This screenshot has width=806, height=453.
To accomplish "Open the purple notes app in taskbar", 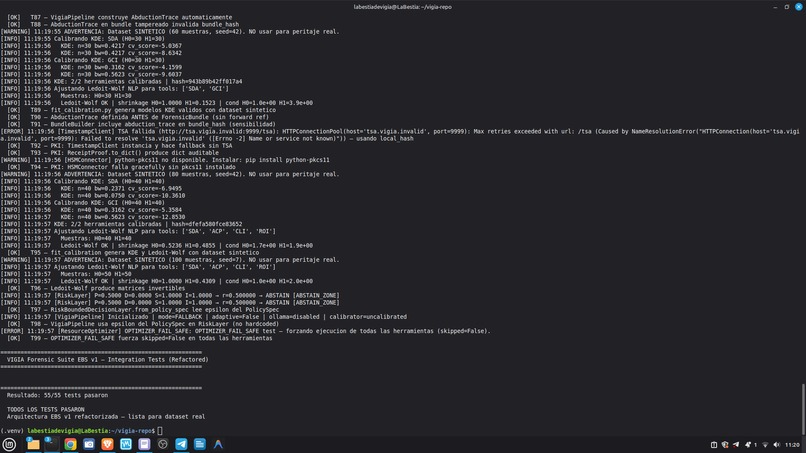I will pyautogui.click(x=144, y=444).
